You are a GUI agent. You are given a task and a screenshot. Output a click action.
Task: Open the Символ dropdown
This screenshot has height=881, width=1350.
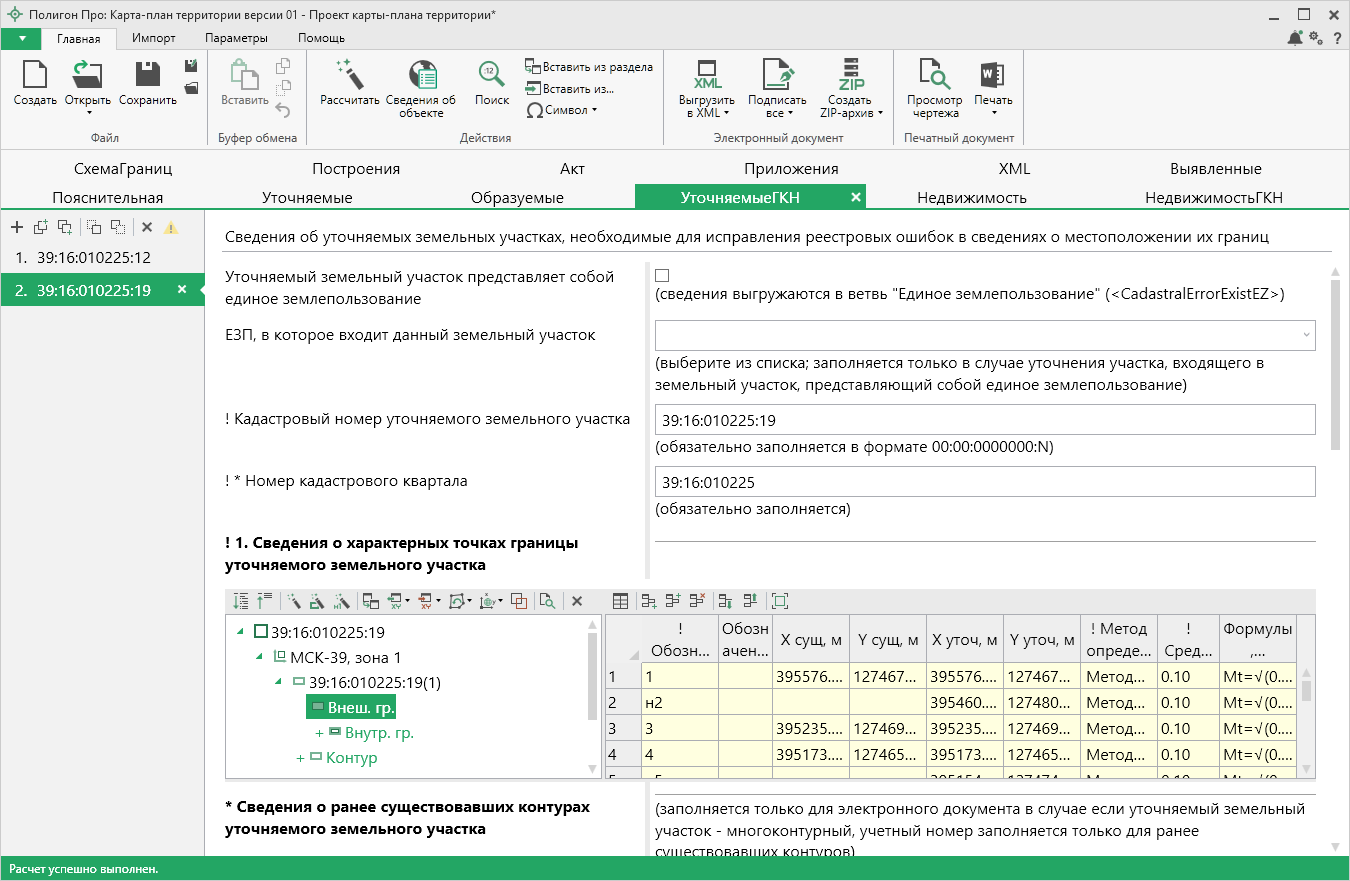pyautogui.click(x=568, y=110)
